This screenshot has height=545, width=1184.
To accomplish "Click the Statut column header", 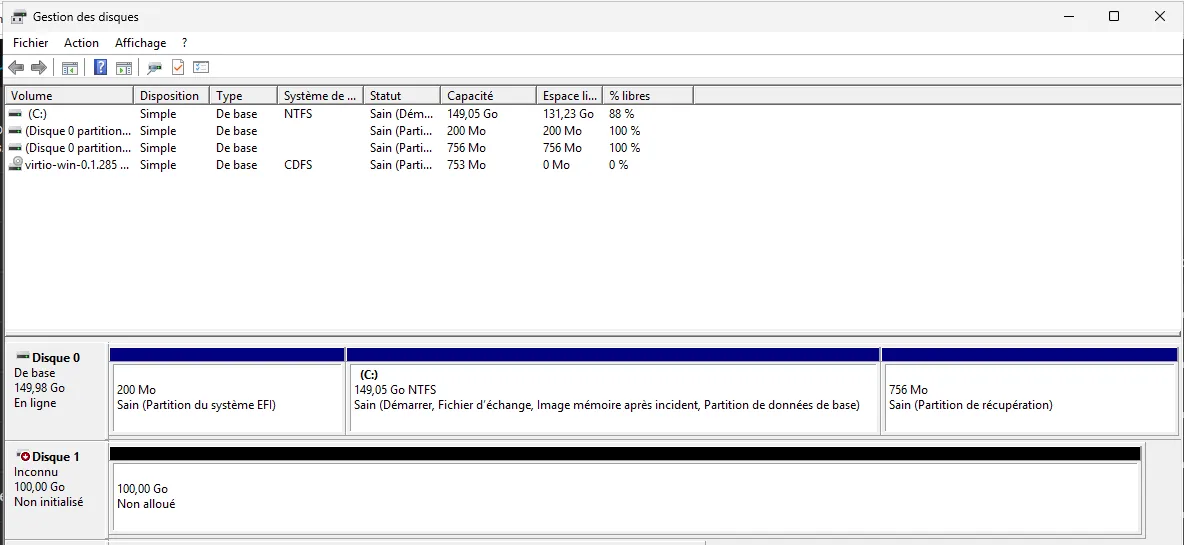I will tap(401, 96).
